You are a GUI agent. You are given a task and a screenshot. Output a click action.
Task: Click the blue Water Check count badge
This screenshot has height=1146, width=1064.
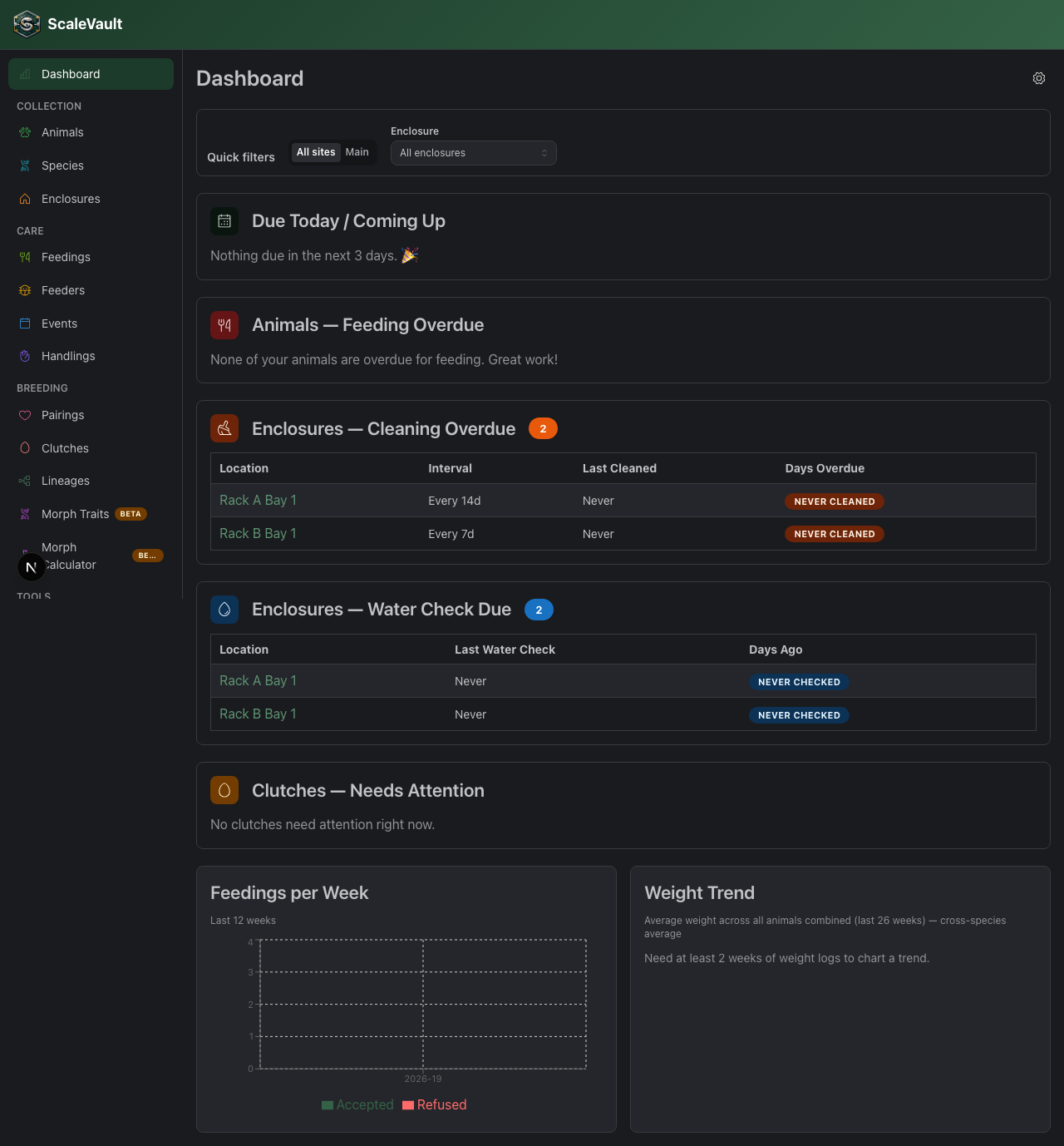(x=539, y=610)
